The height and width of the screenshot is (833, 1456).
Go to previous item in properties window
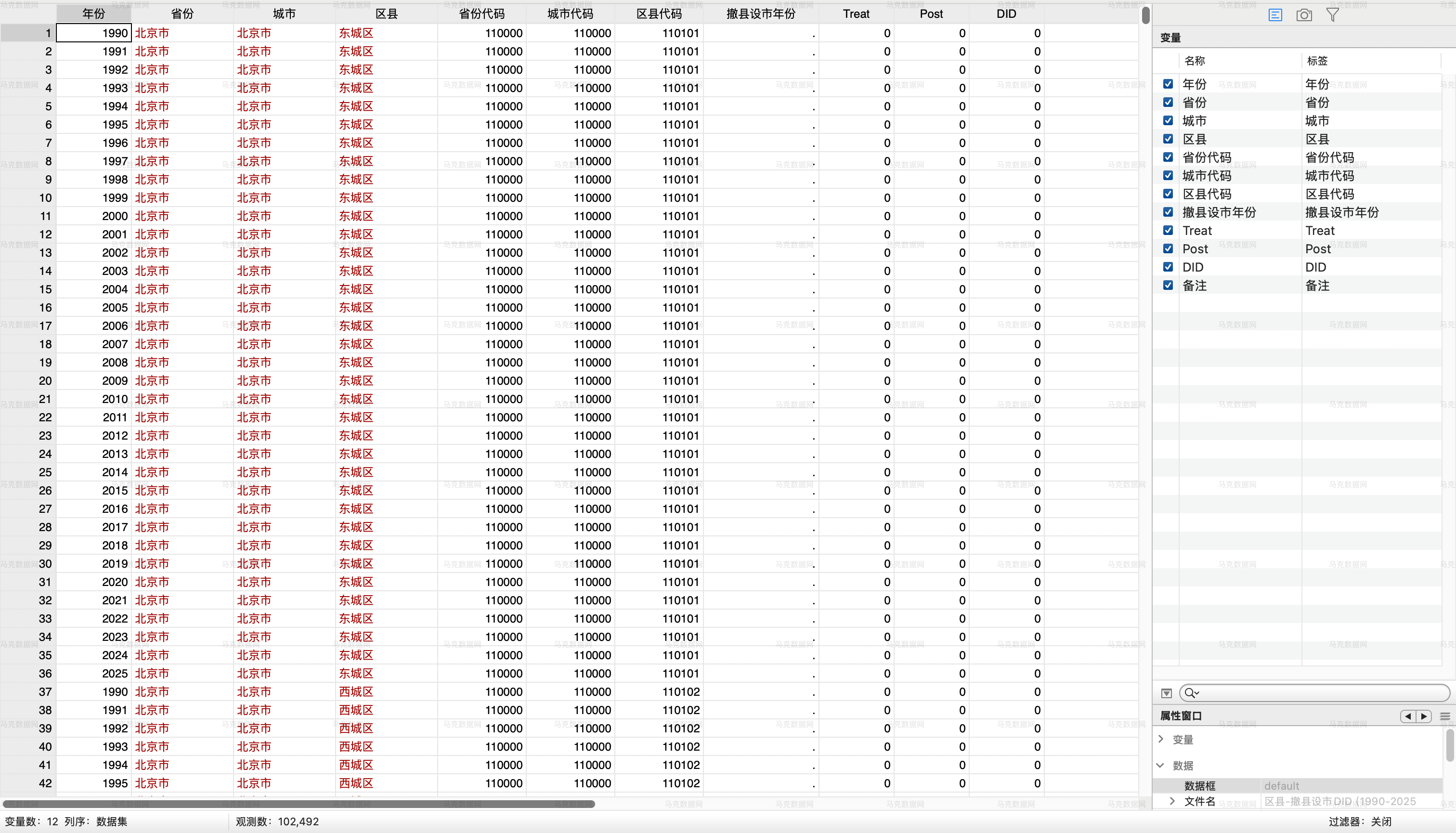point(1408,716)
